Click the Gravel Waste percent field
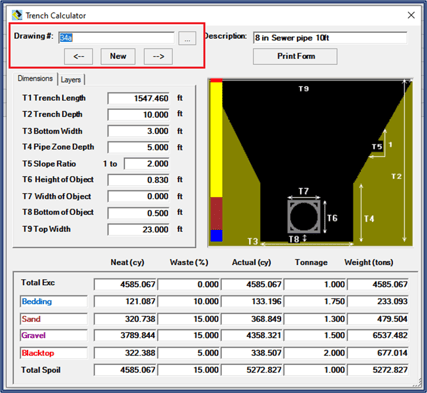Image resolution: width=427 pixels, height=393 pixels. [189, 335]
